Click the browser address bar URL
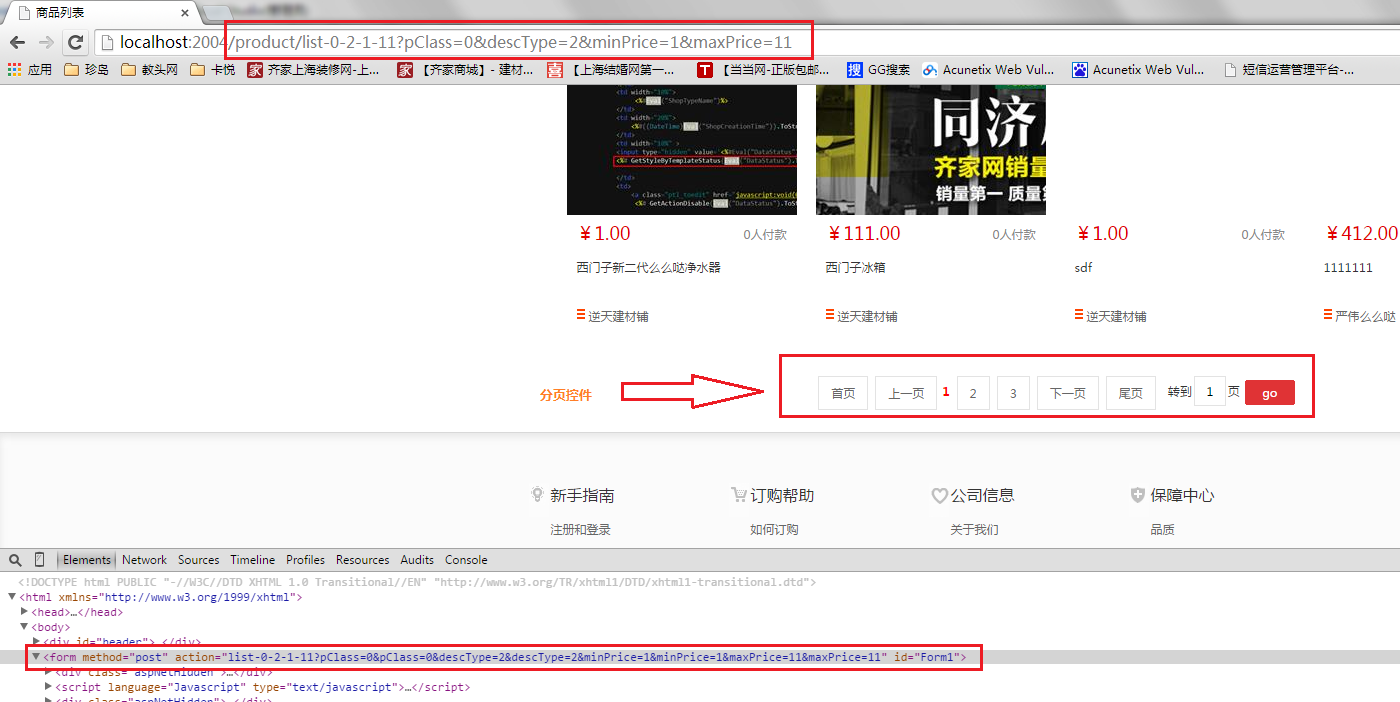Viewport: 1400px width, 702px height. (x=455, y=42)
